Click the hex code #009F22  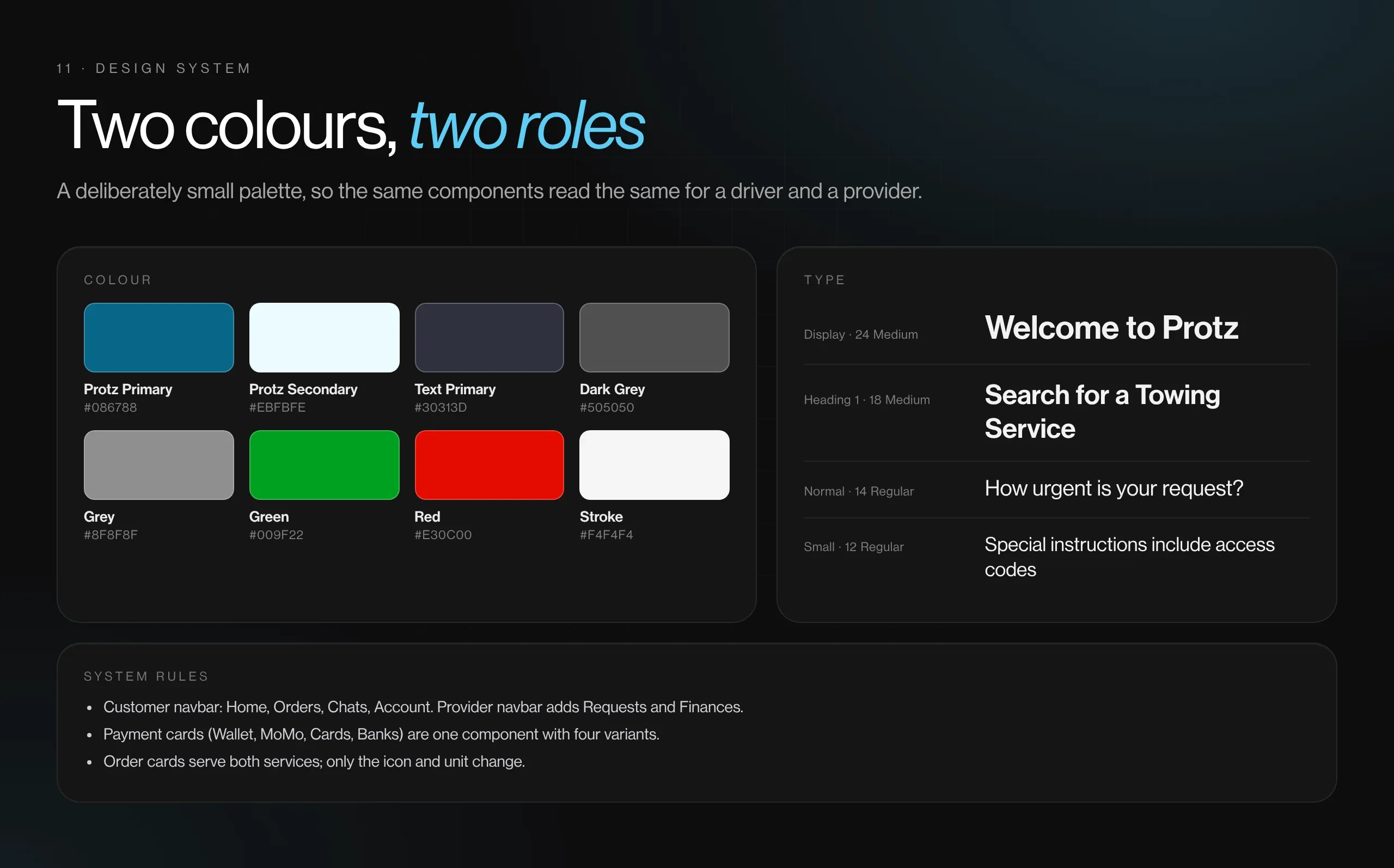pyautogui.click(x=276, y=535)
